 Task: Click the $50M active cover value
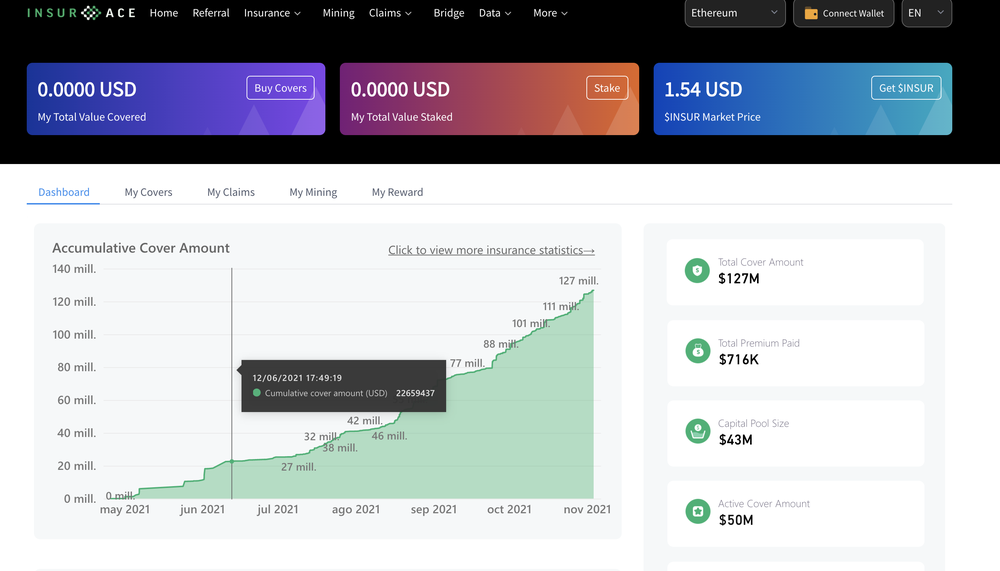736,520
